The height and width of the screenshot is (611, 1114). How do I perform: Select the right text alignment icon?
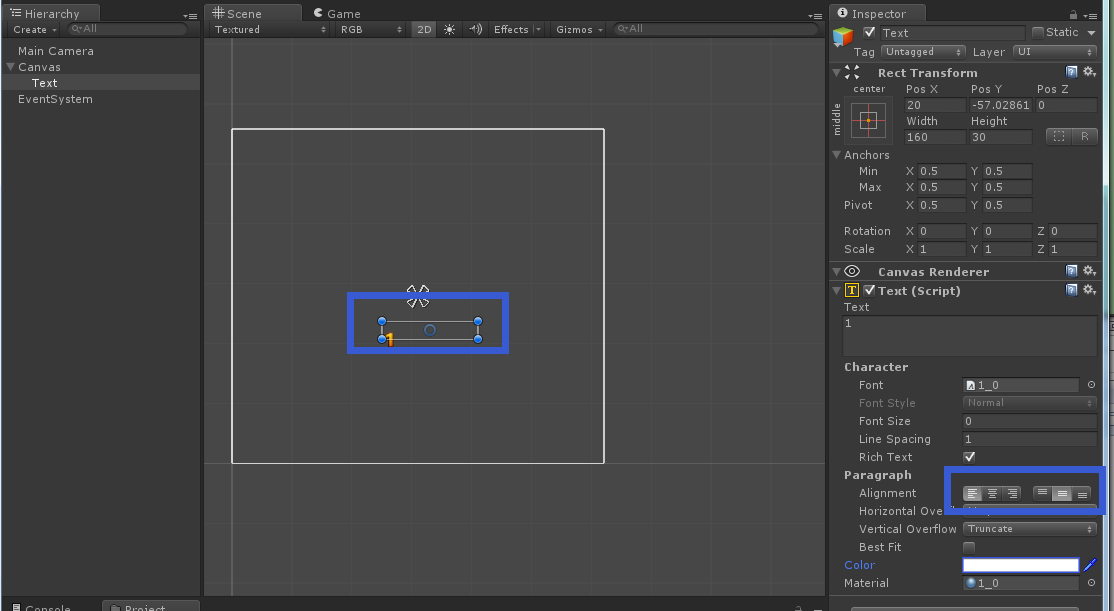(1012, 493)
